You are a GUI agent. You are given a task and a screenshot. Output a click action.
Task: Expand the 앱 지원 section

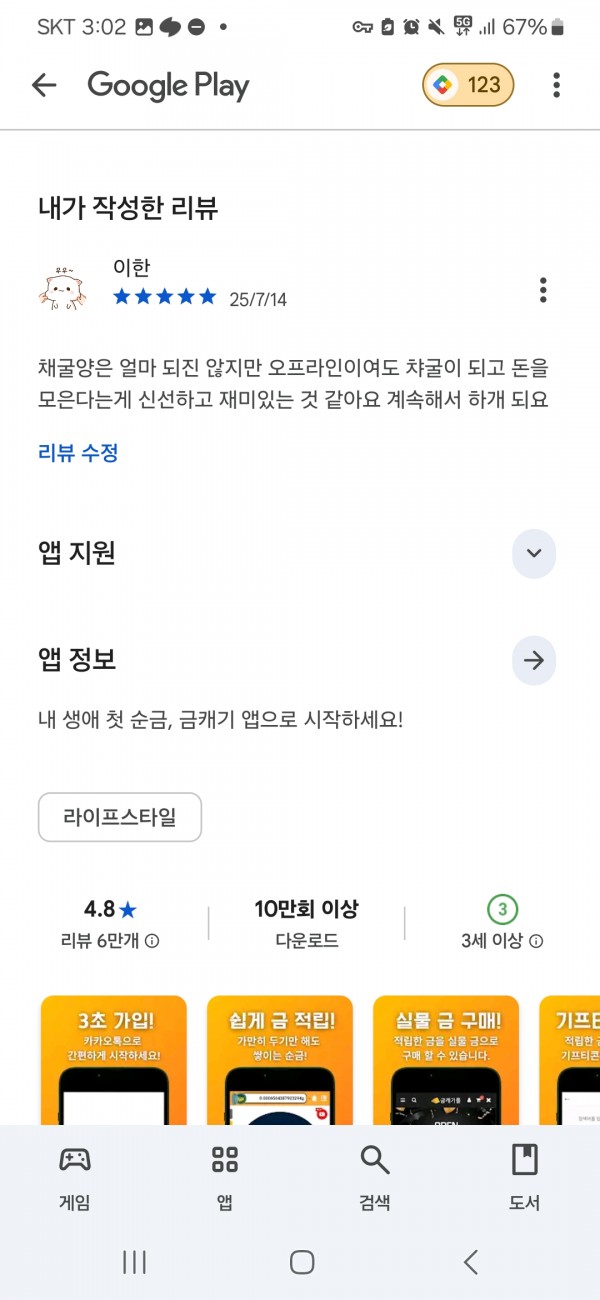click(x=534, y=553)
